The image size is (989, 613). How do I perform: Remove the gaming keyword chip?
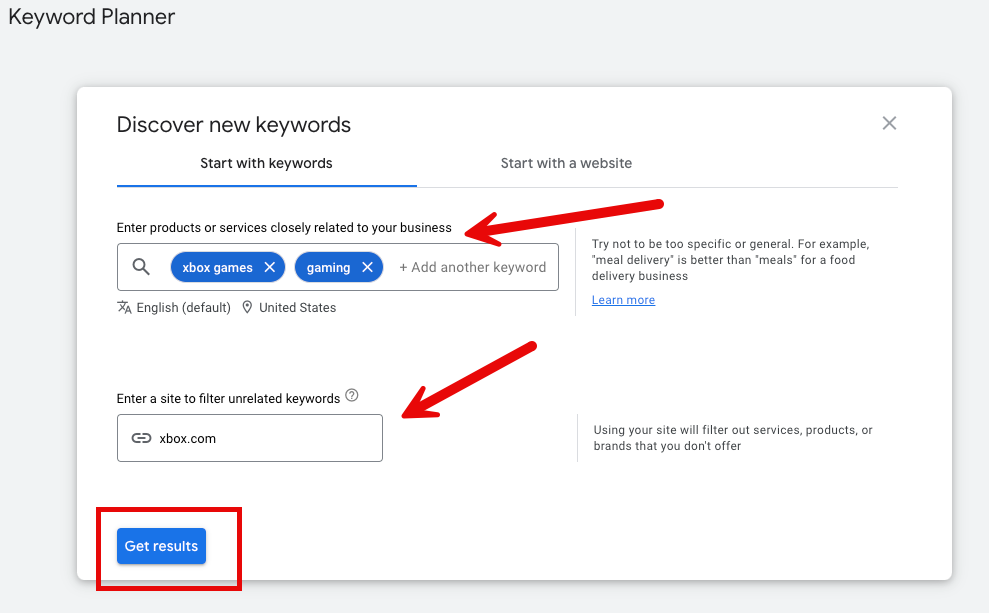[x=368, y=267]
